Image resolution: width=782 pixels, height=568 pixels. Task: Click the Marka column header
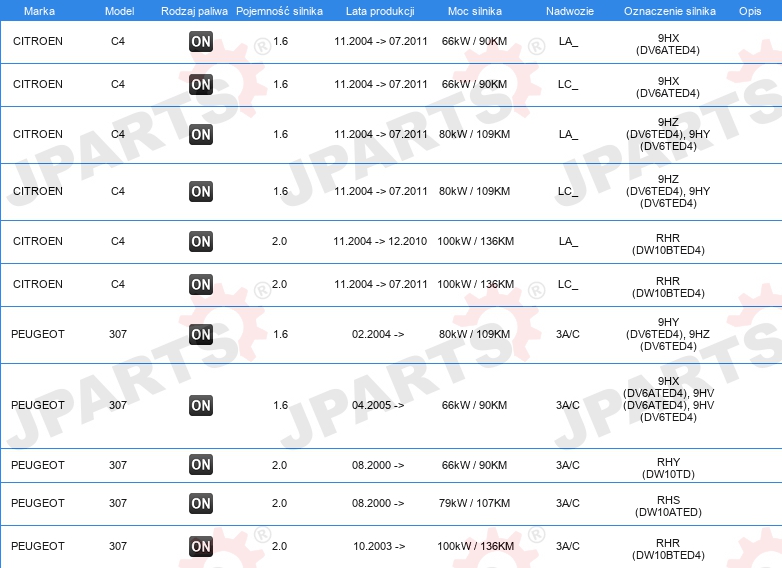39,11
